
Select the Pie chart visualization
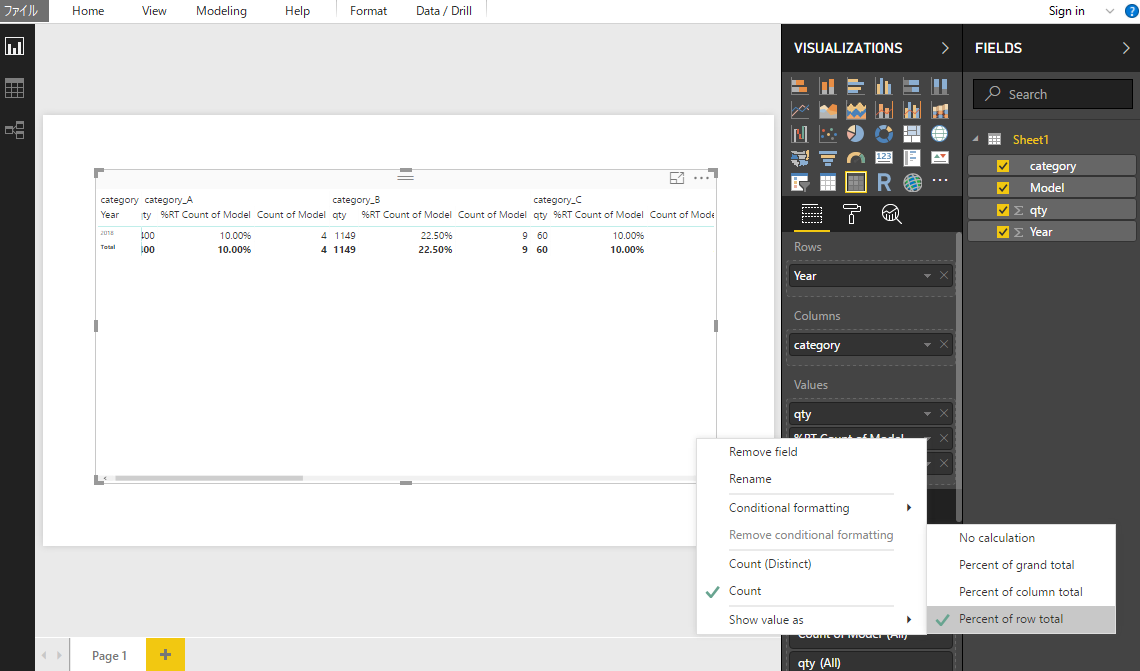[x=856, y=134]
